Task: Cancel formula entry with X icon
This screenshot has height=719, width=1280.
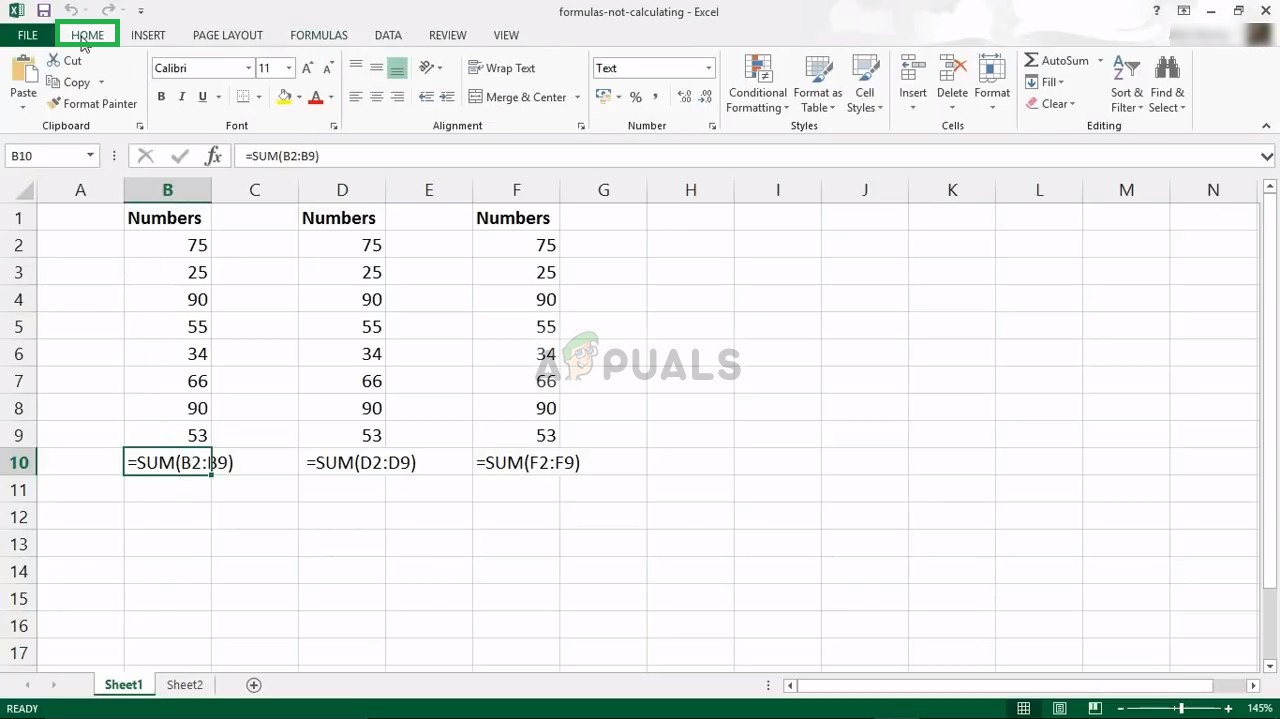Action: pyautogui.click(x=146, y=156)
